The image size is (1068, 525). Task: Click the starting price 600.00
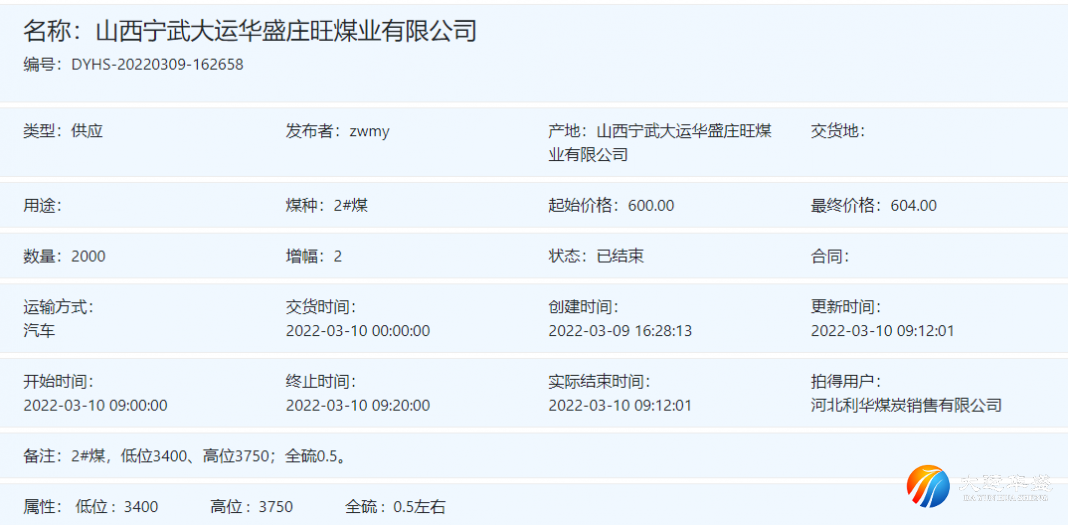click(651, 206)
